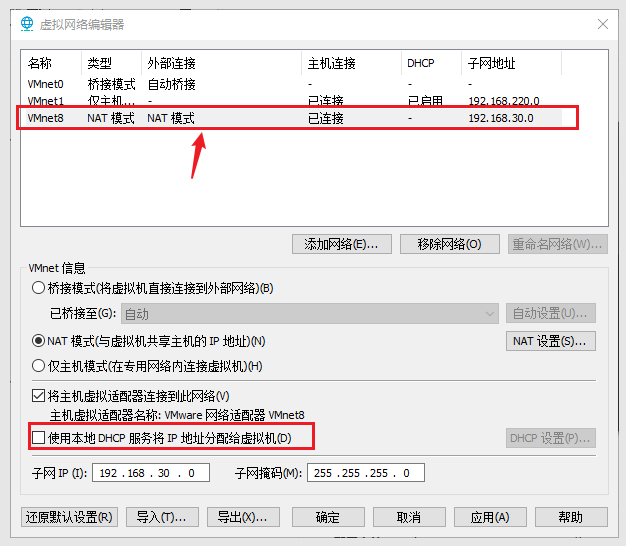Open 帮助 button
626x546 pixels.
[571, 517]
